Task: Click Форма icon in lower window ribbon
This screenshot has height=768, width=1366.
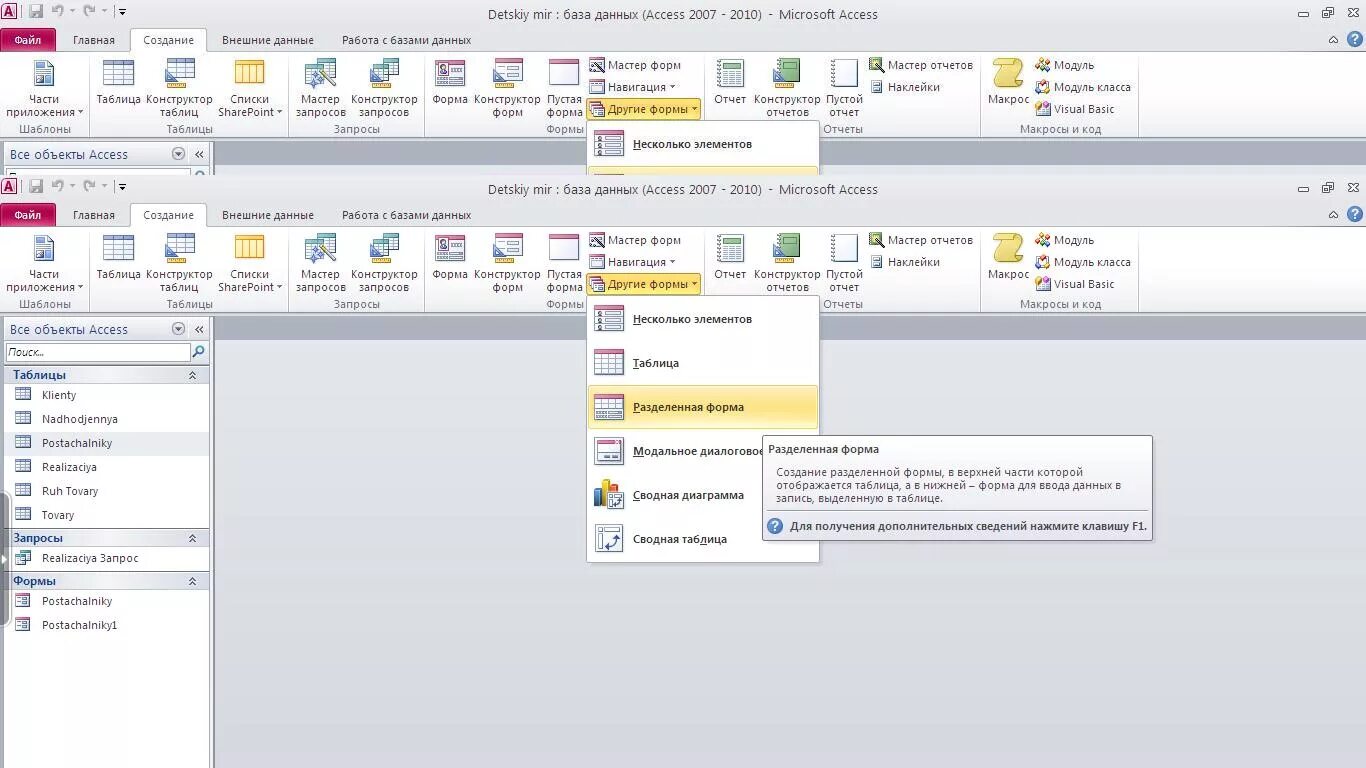Action: 450,257
